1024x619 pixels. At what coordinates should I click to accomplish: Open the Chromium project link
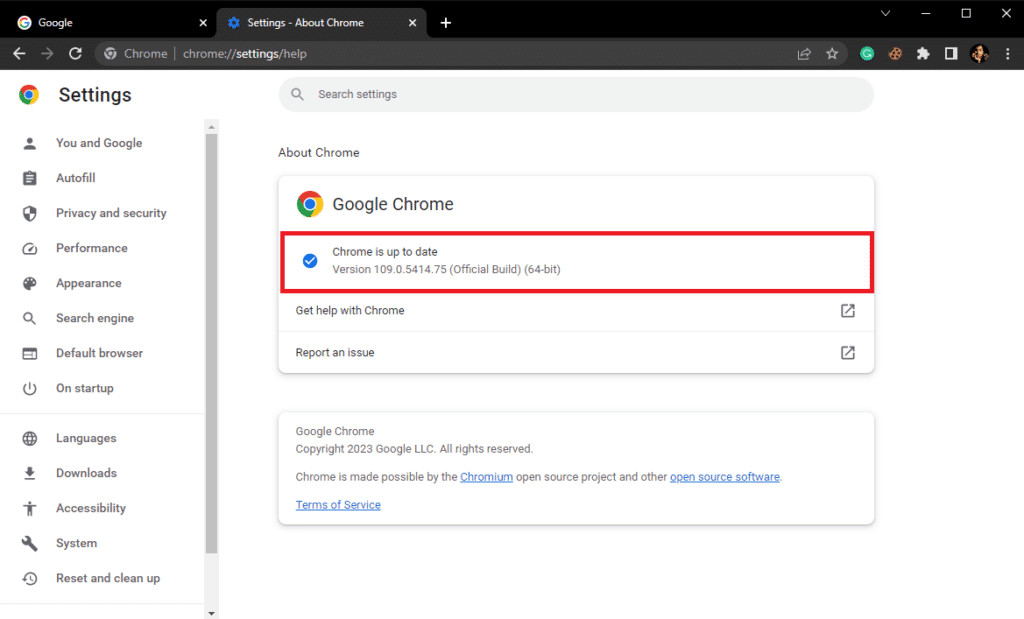(x=486, y=477)
